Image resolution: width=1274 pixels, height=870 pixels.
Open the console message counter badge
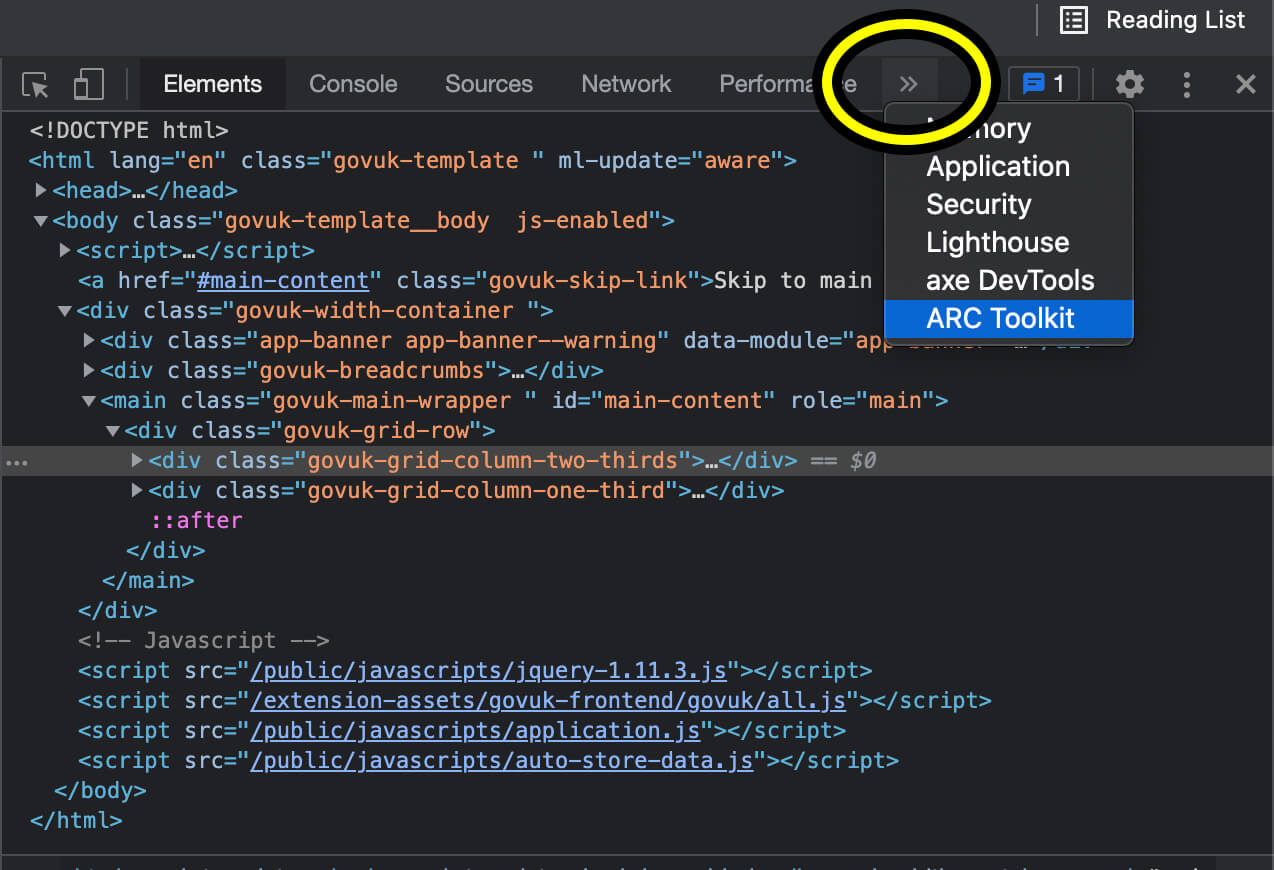pyautogui.click(x=1043, y=84)
